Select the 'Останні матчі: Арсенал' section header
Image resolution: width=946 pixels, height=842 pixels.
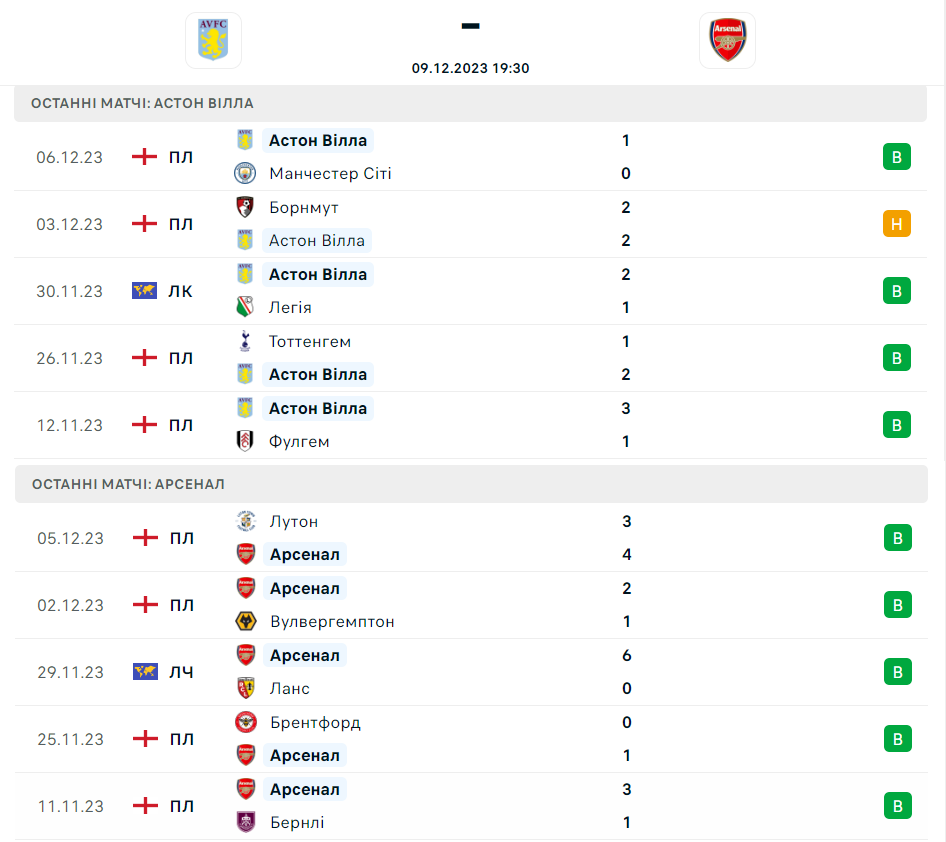(128, 484)
